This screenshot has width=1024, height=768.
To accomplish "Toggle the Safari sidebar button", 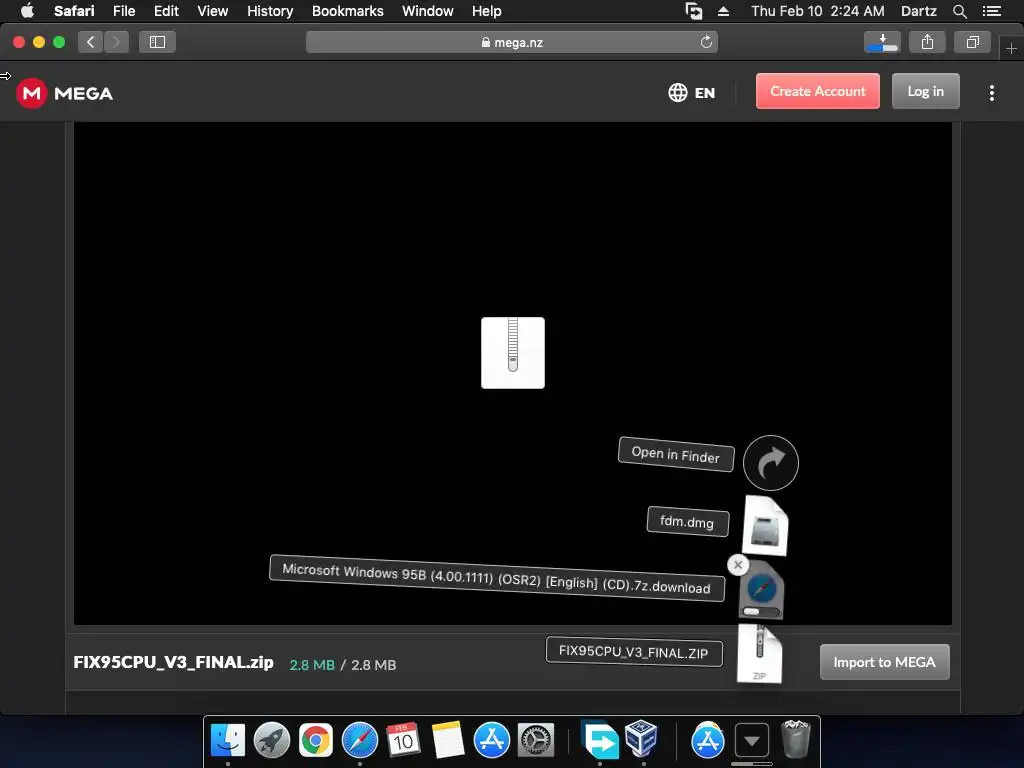I will 157,42.
